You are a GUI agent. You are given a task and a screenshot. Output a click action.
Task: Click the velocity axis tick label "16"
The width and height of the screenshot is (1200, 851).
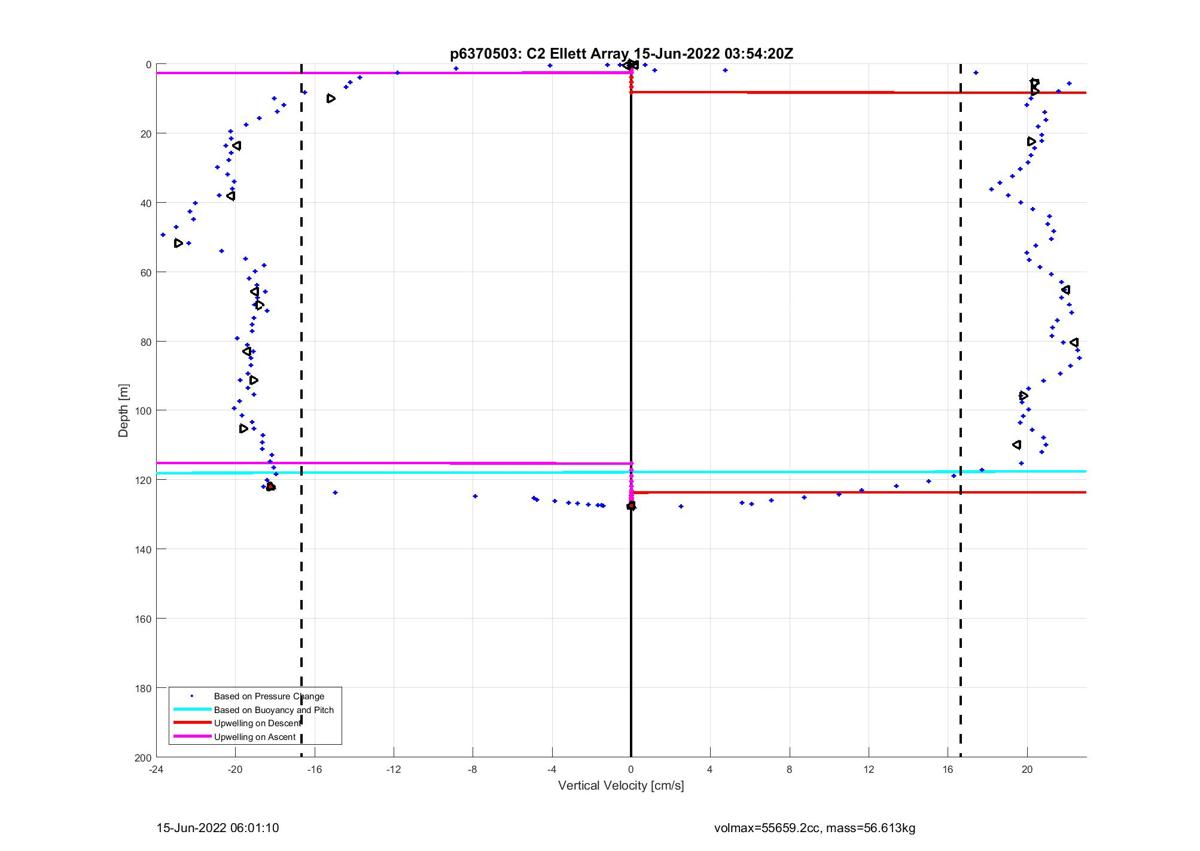(947, 770)
